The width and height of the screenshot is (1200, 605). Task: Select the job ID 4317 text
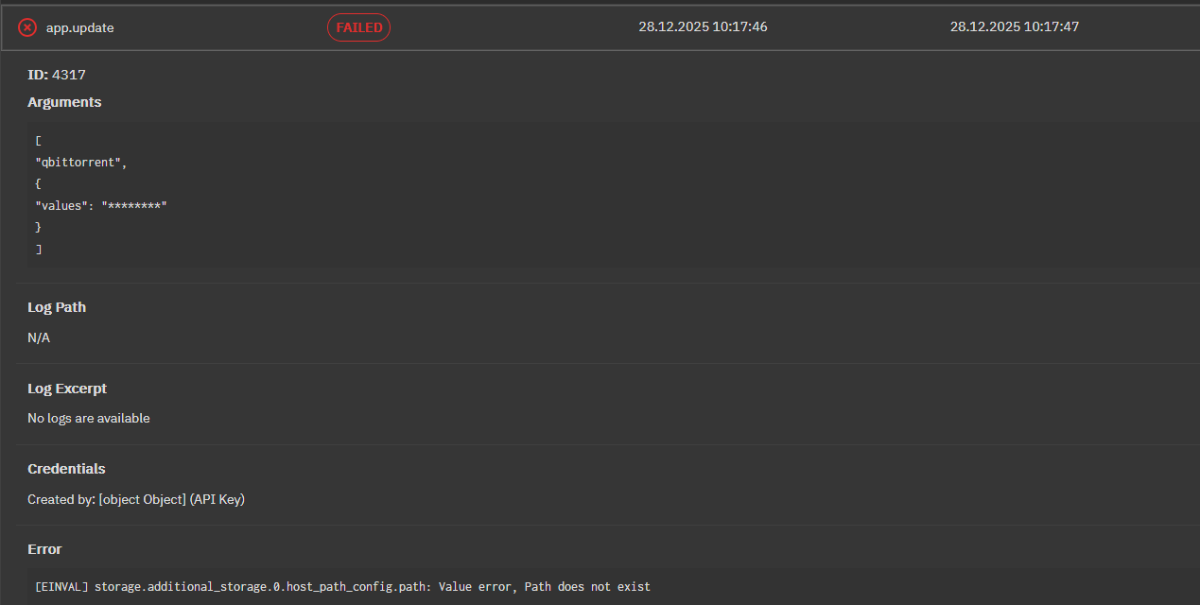(x=69, y=75)
